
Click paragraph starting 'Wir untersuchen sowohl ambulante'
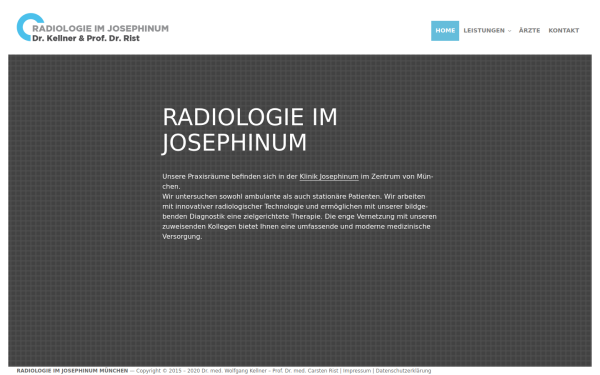[299, 217]
